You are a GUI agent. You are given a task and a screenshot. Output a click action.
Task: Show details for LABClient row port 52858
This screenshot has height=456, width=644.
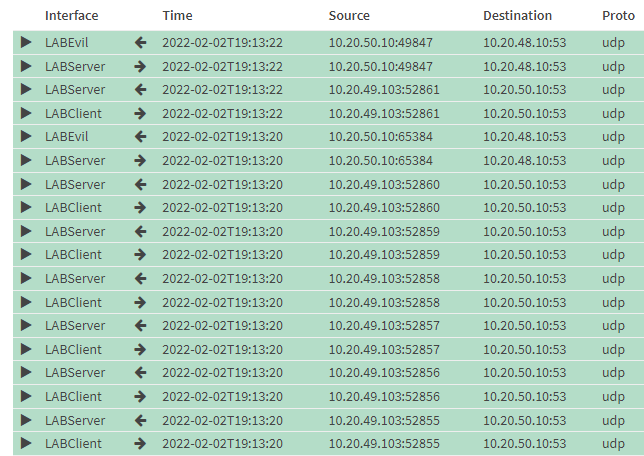coord(26,302)
